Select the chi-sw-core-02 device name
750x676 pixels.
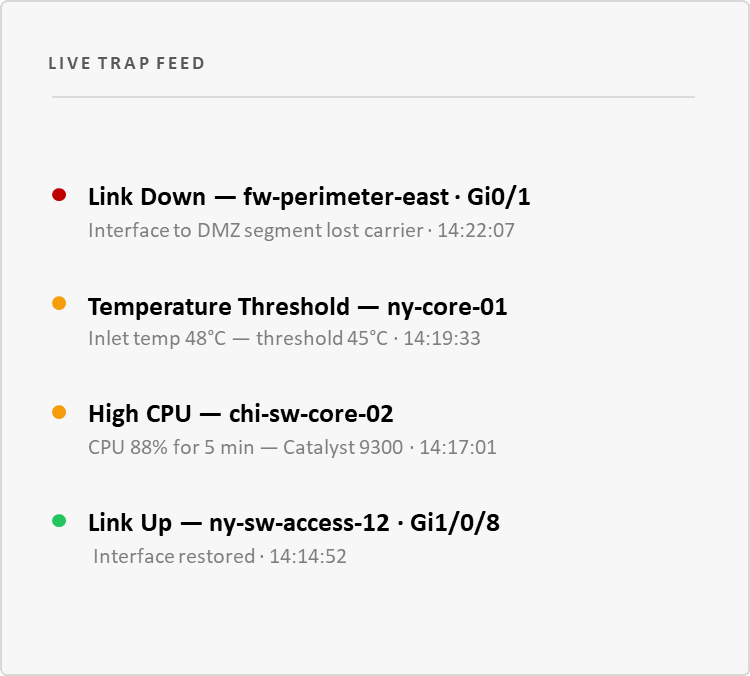click(x=311, y=414)
